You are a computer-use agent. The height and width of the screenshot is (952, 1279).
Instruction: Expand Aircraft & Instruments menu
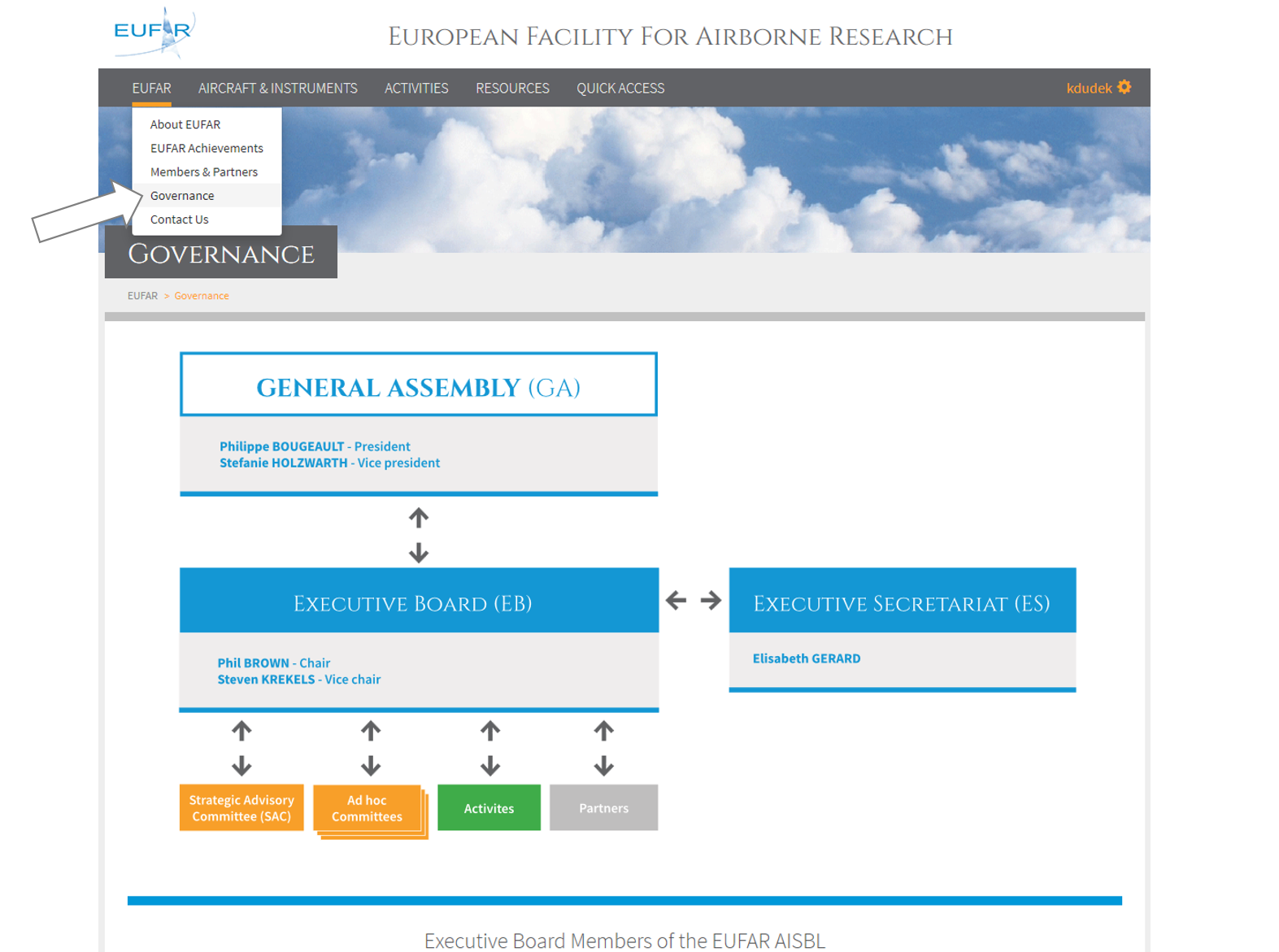(277, 88)
